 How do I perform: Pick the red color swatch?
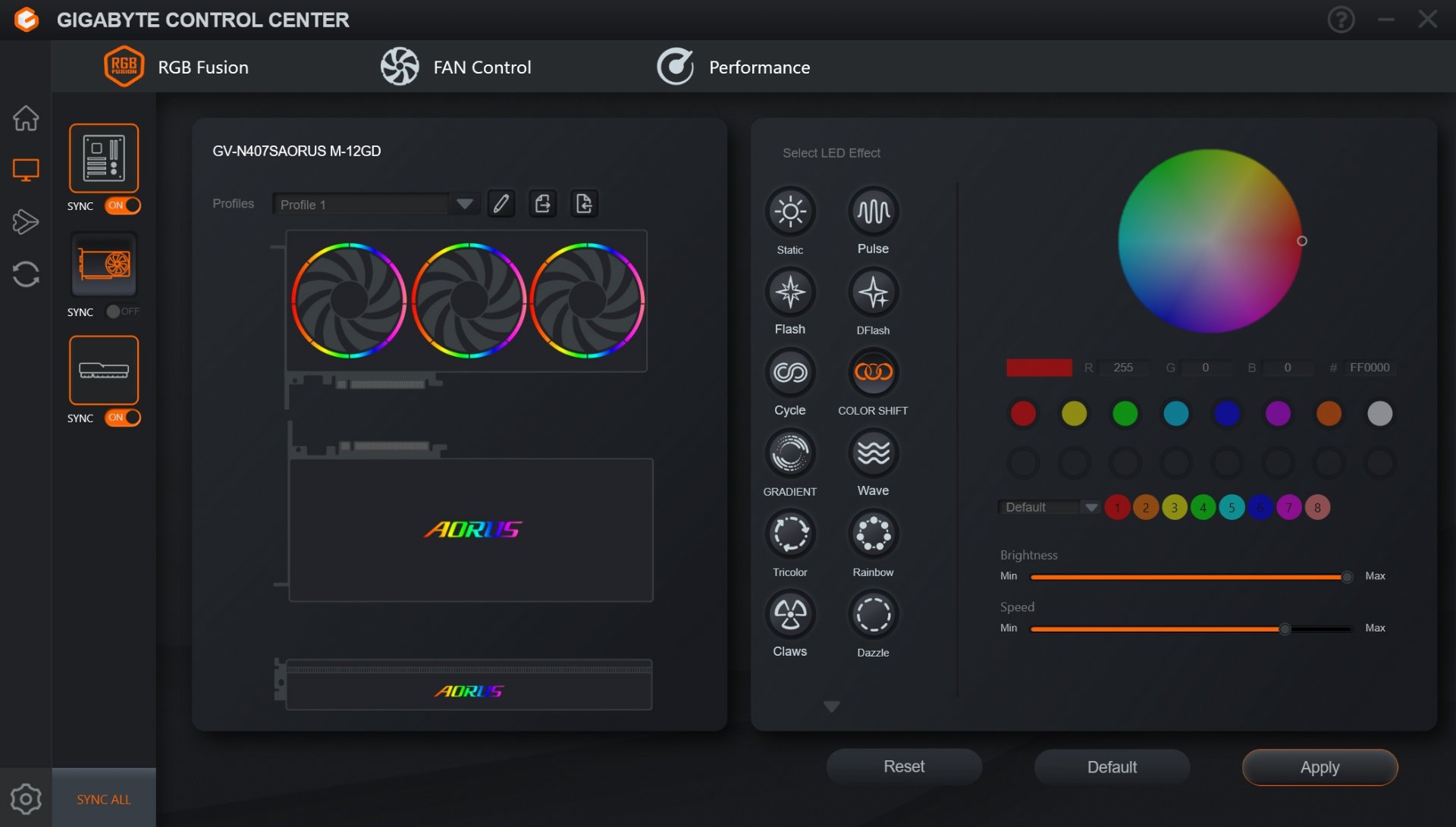1023,414
